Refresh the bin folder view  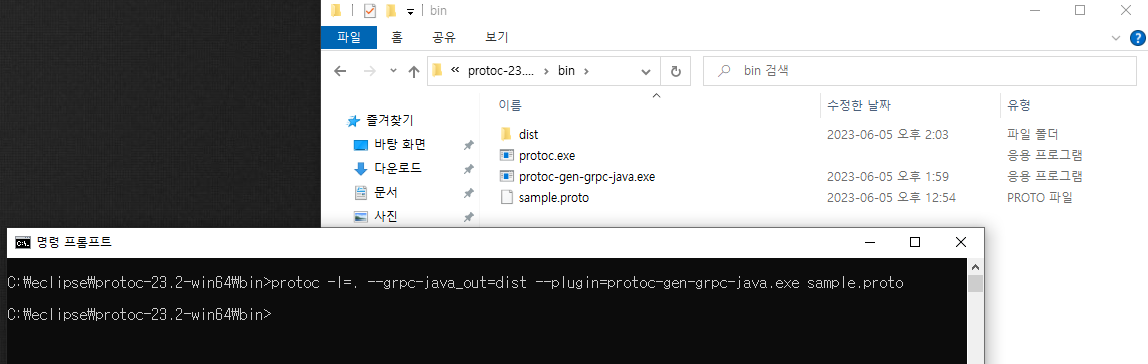[676, 71]
